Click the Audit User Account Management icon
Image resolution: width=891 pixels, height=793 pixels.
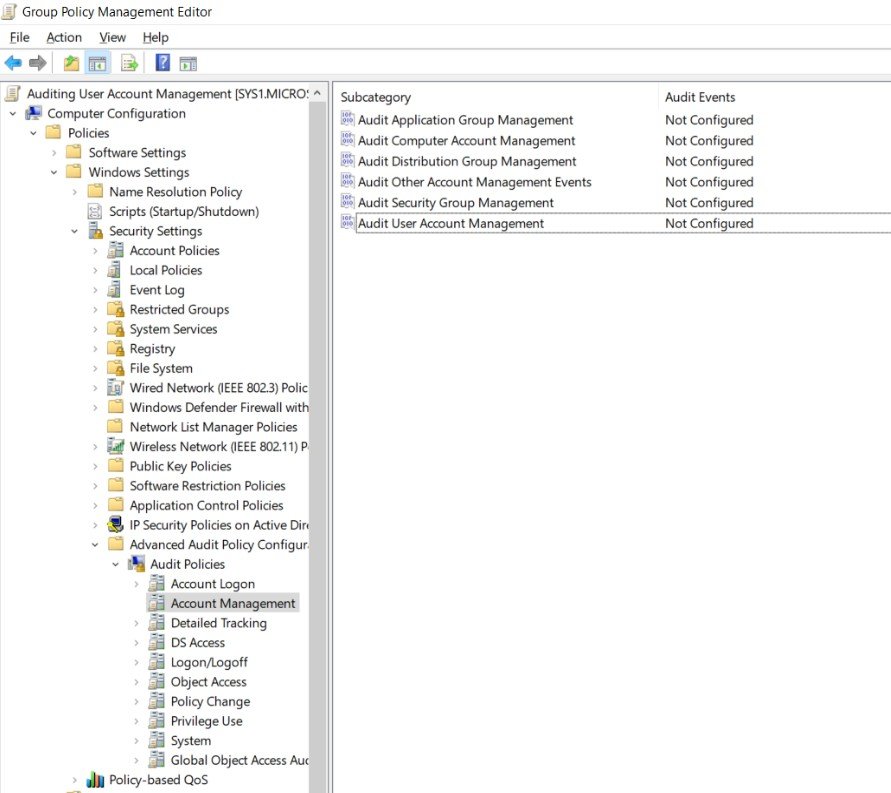tap(347, 222)
